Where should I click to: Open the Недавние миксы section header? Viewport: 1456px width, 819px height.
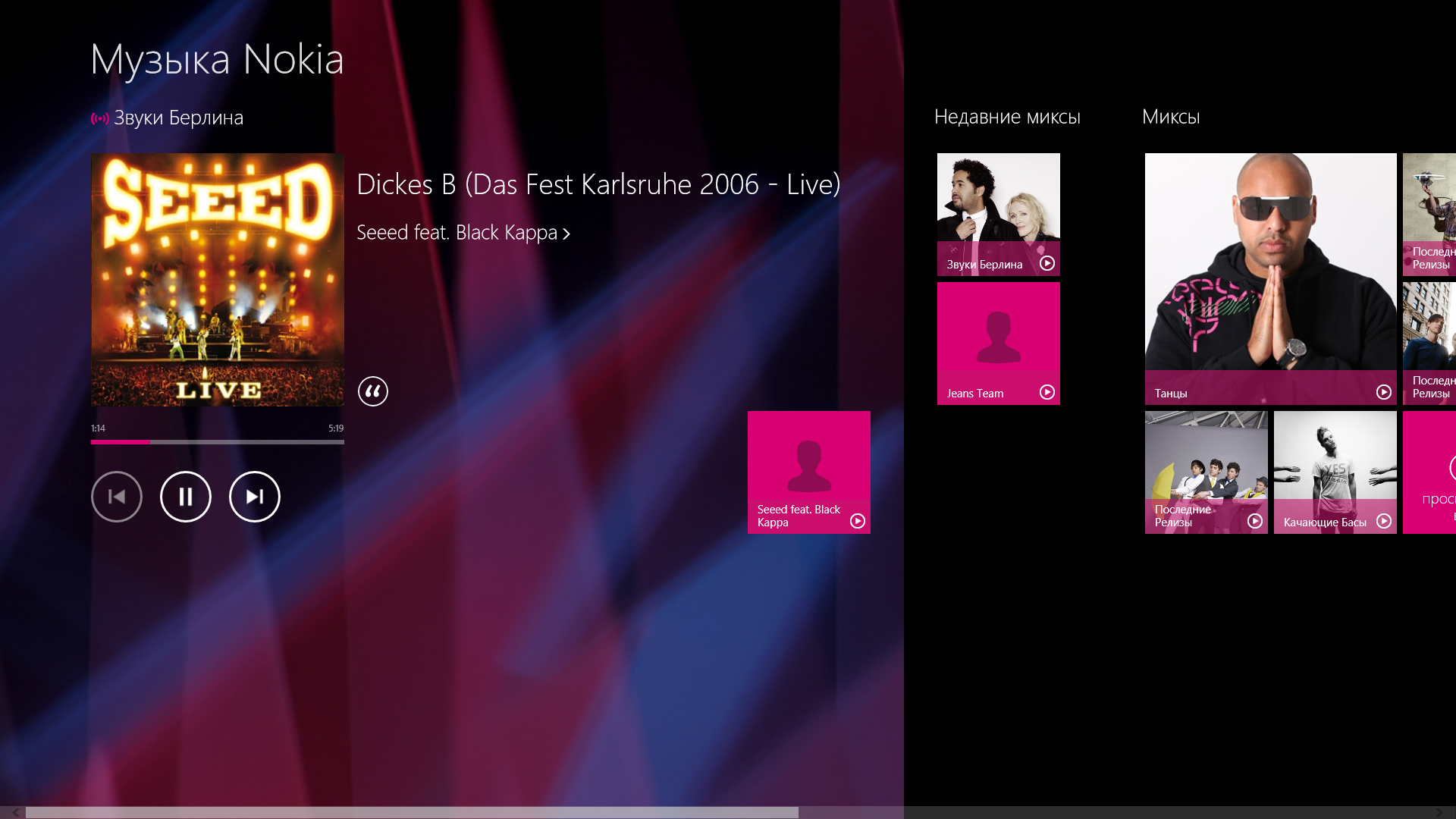(x=1006, y=117)
